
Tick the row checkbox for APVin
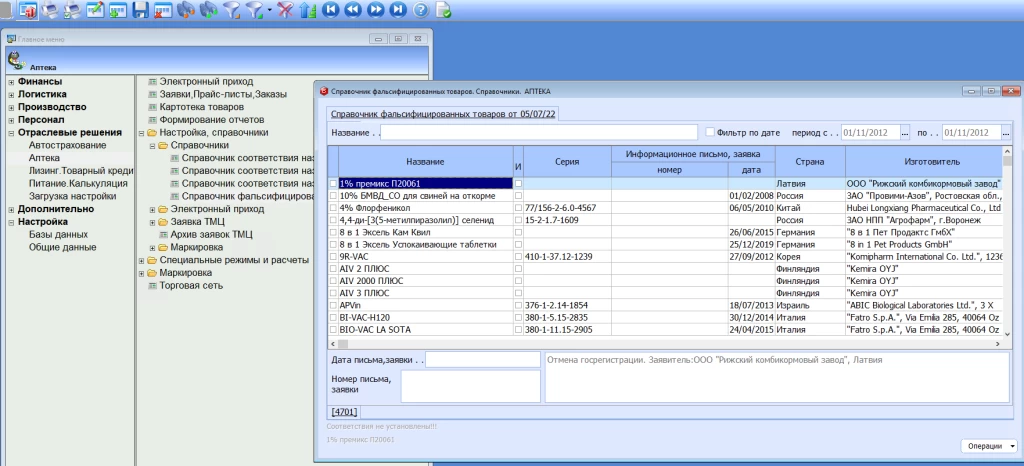coord(334,305)
